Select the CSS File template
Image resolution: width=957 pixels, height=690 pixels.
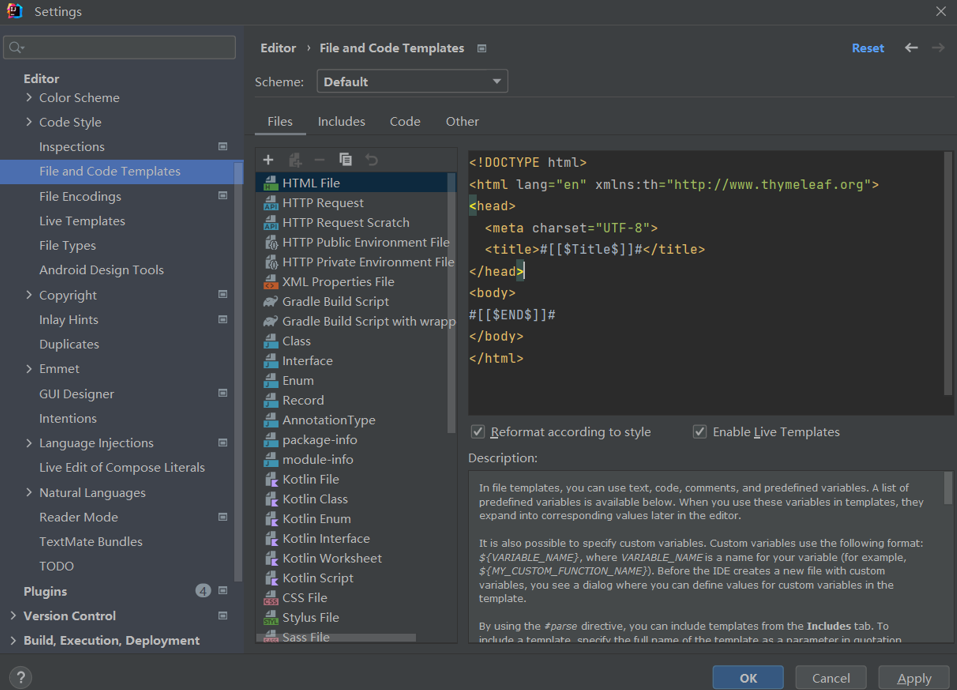coord(304,598)
